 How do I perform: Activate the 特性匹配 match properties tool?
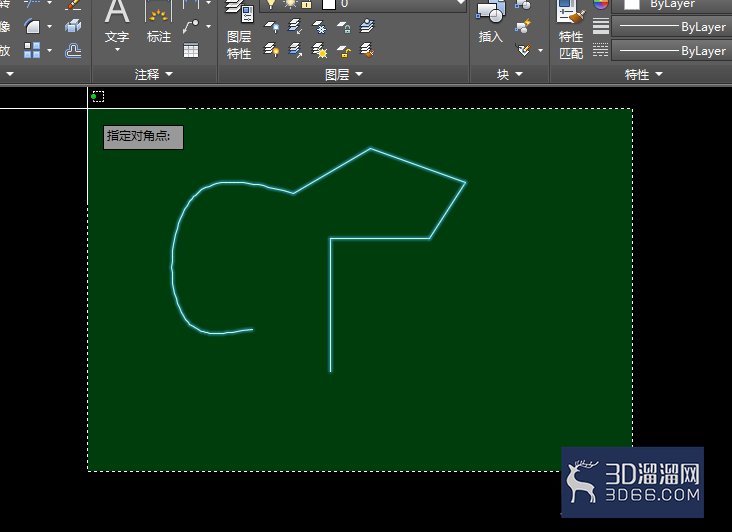tap(571, 30)
